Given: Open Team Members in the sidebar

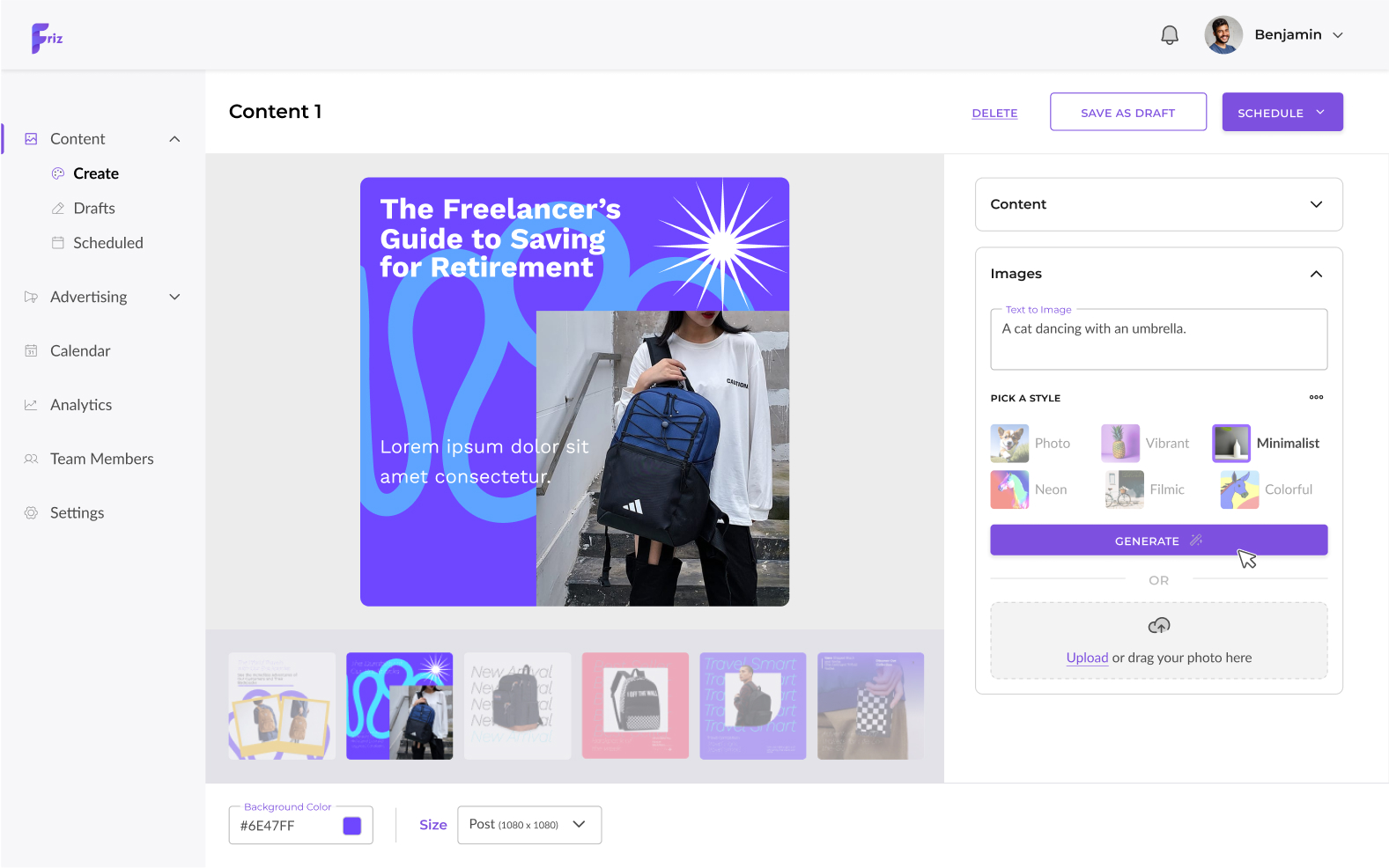Looking at the screenshot, I should [x=101, y=460].
